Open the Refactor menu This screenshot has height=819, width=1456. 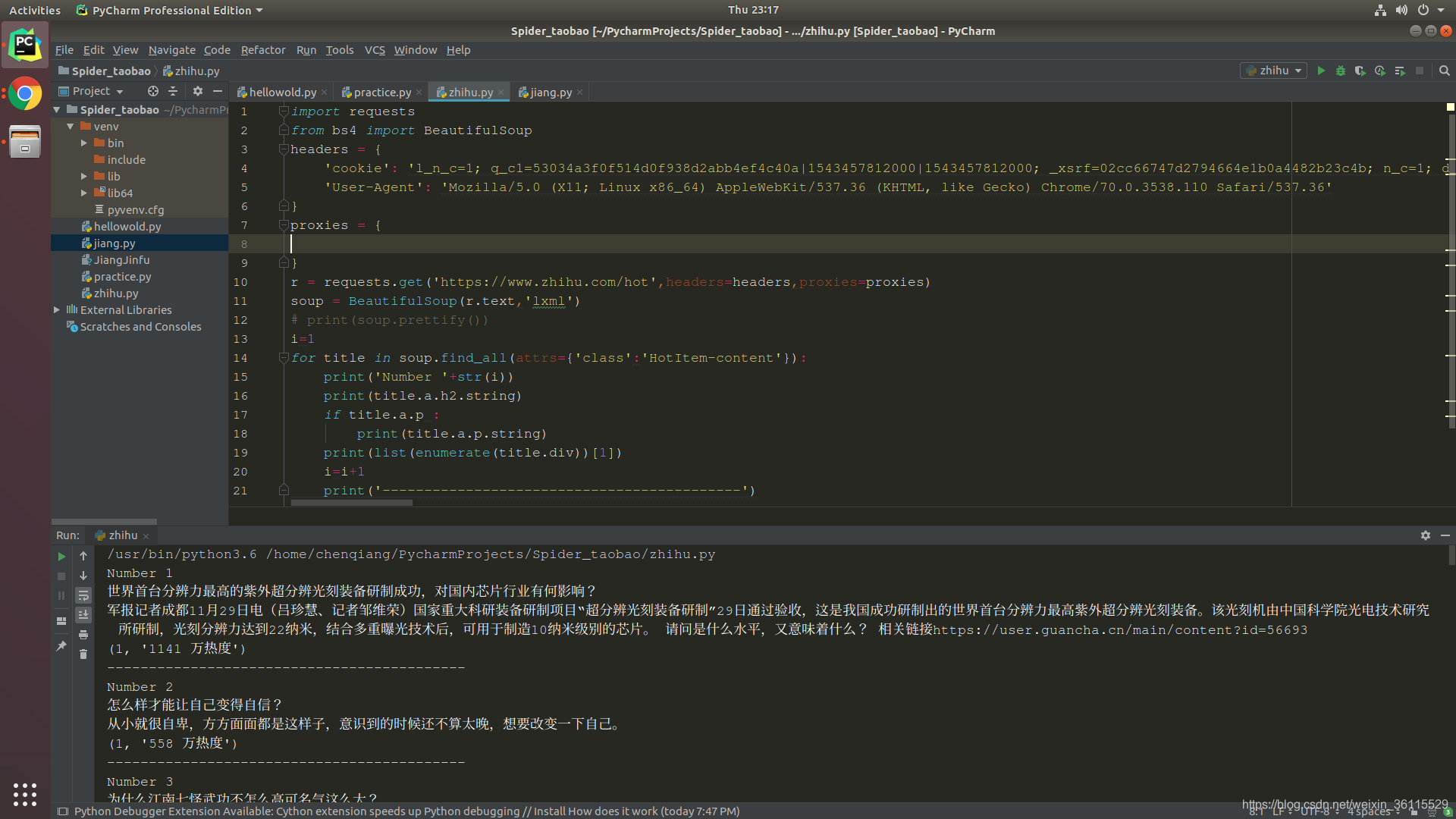tap(263, 50)
